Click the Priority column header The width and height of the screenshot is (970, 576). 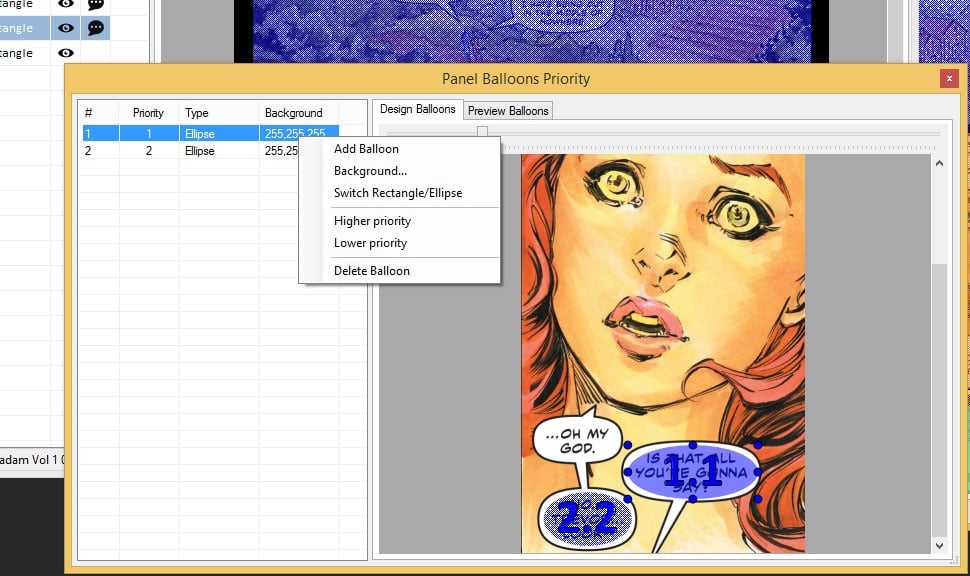[148, 113]
